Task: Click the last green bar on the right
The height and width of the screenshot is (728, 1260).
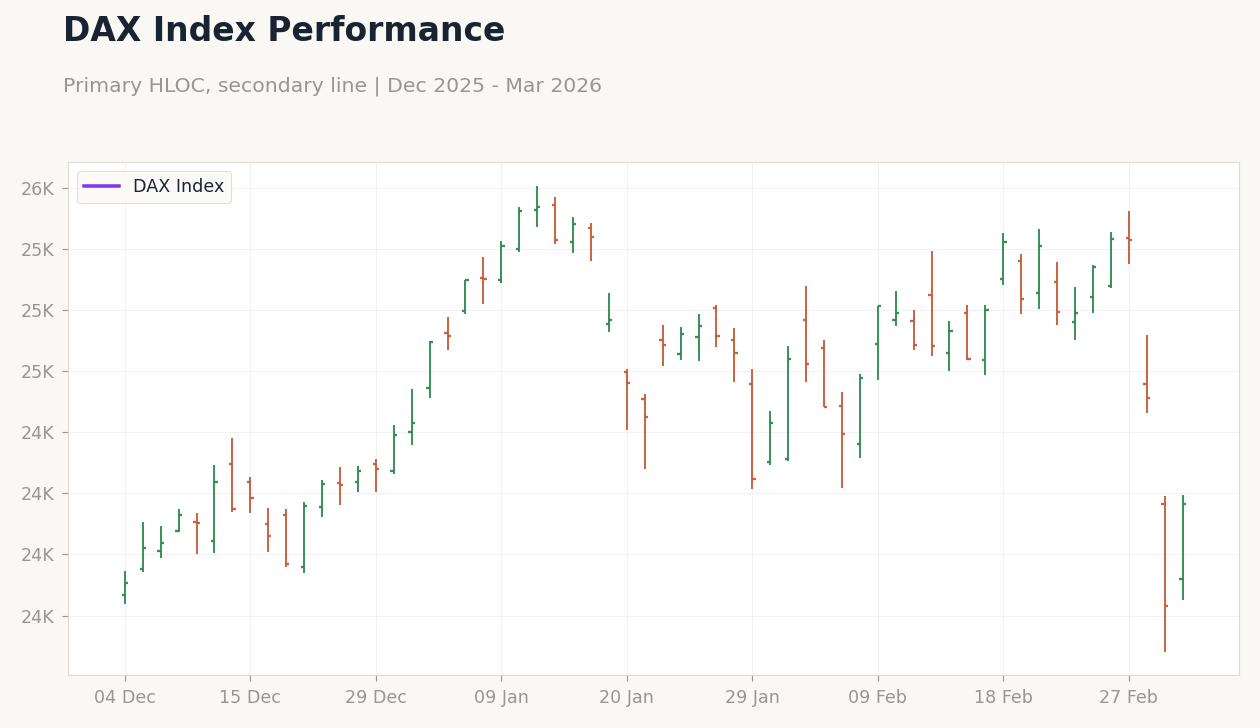Action: coord(1183,548)
